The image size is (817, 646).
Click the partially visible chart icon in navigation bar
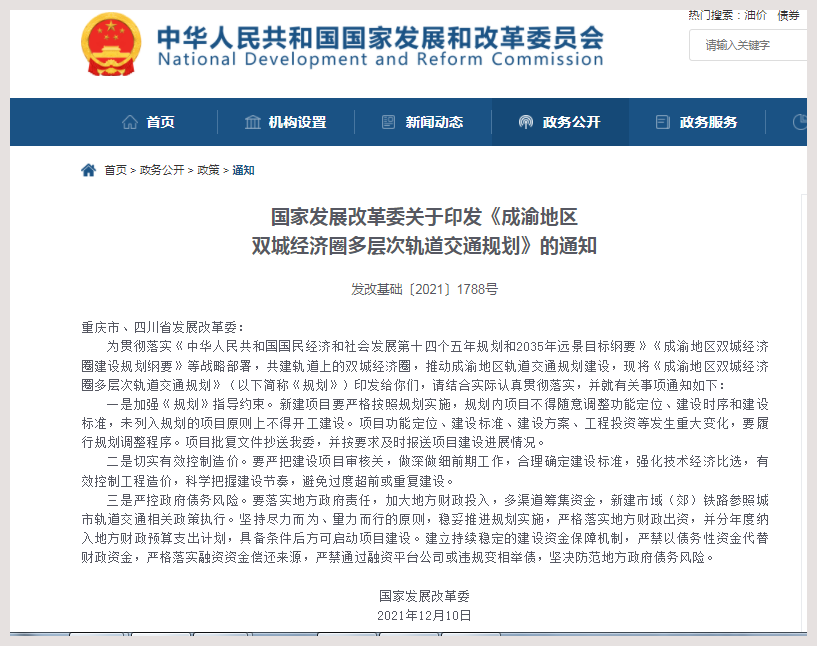pos(799,123)
